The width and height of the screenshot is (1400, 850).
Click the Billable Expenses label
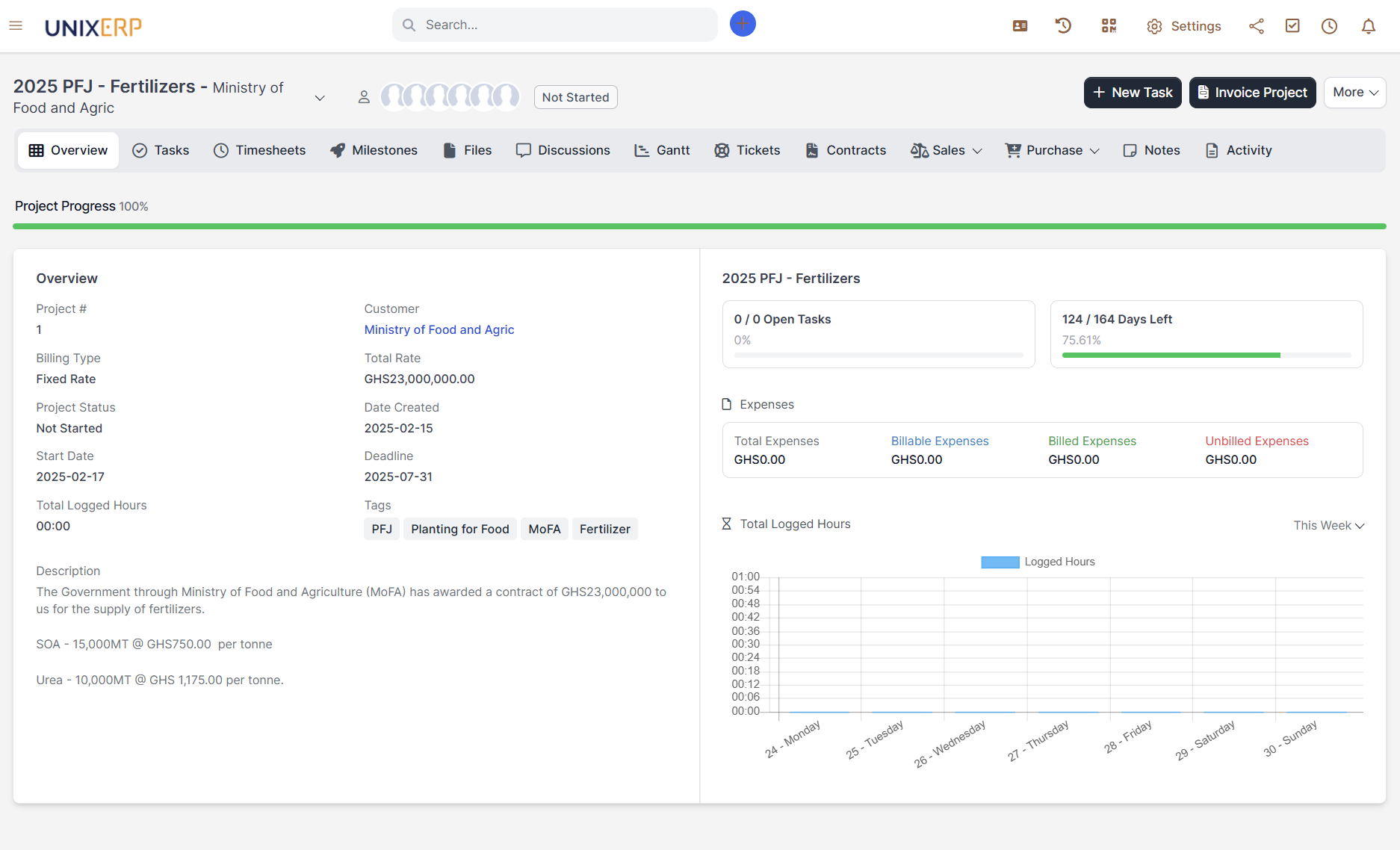tap(940, 441)
